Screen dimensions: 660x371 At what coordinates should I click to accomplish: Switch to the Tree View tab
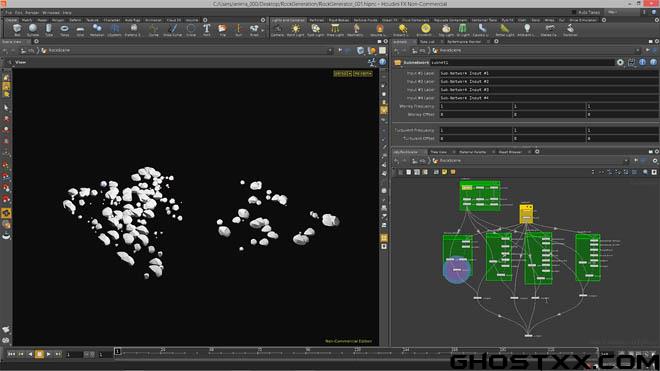439,152
